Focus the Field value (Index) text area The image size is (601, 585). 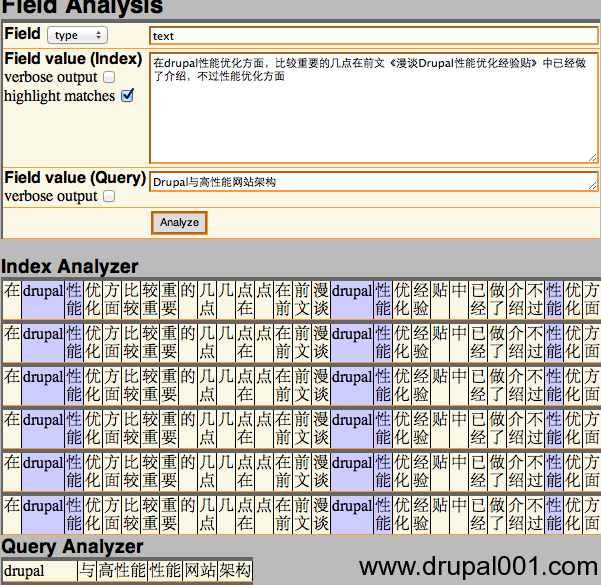tap(374, 108)
